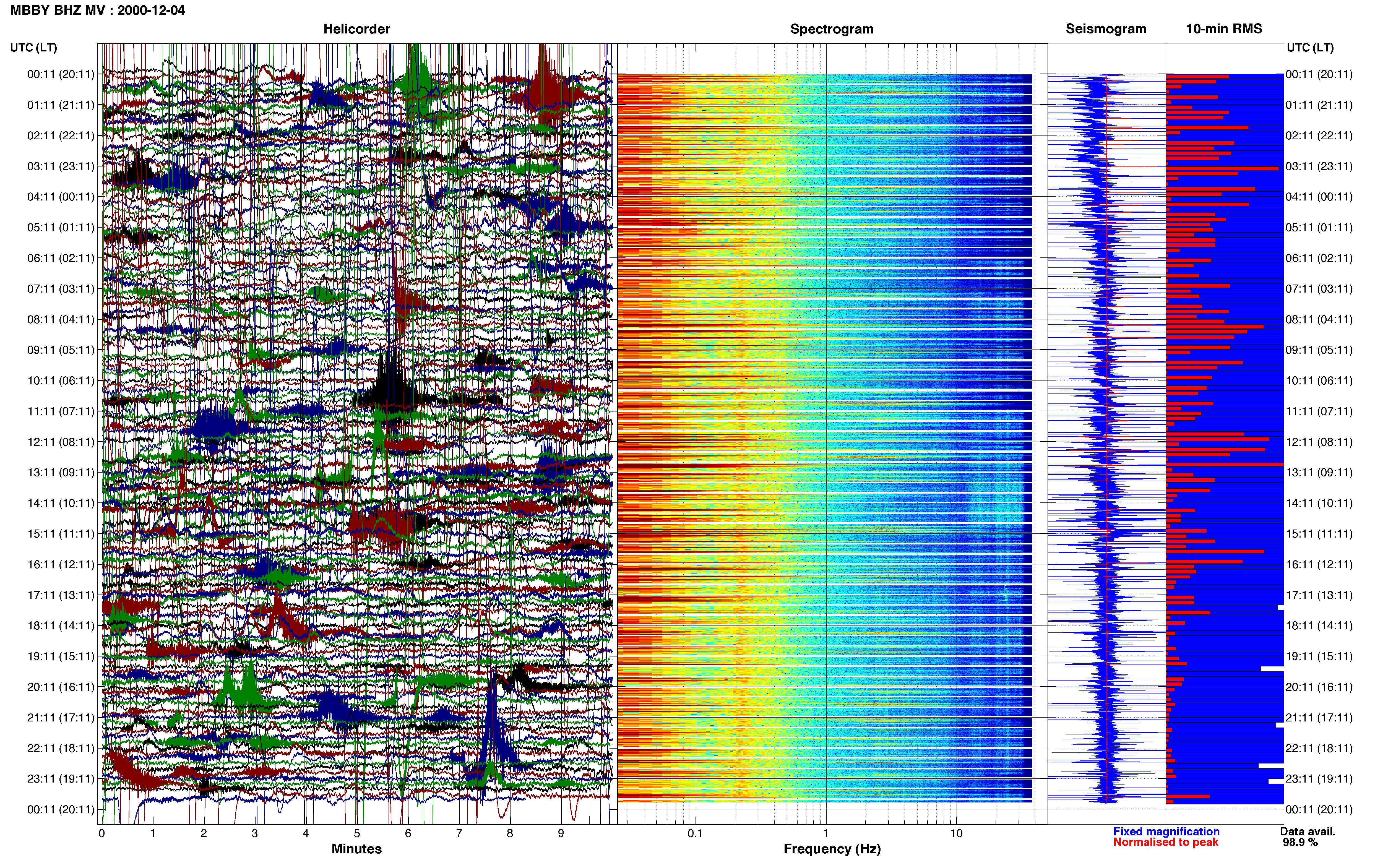Click the "4" tick on the Minutes axis
This screenshot has width=1388, height=868.
tap(306, 833)
